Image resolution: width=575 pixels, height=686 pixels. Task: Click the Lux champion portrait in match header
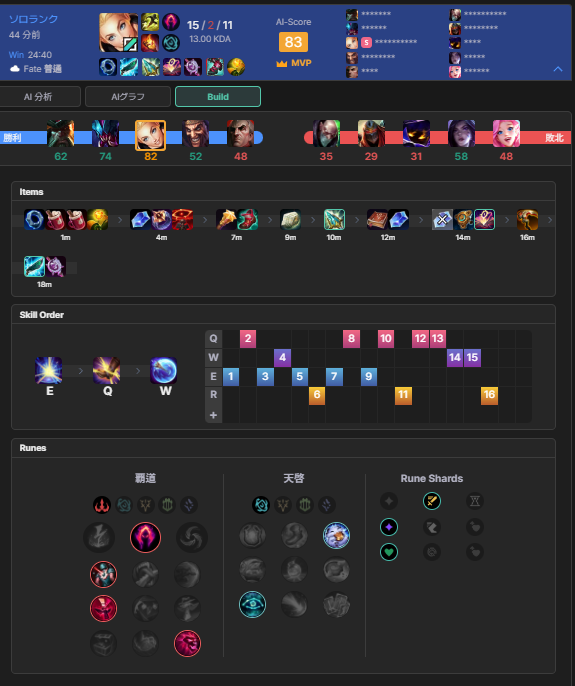tap(119, 33)
